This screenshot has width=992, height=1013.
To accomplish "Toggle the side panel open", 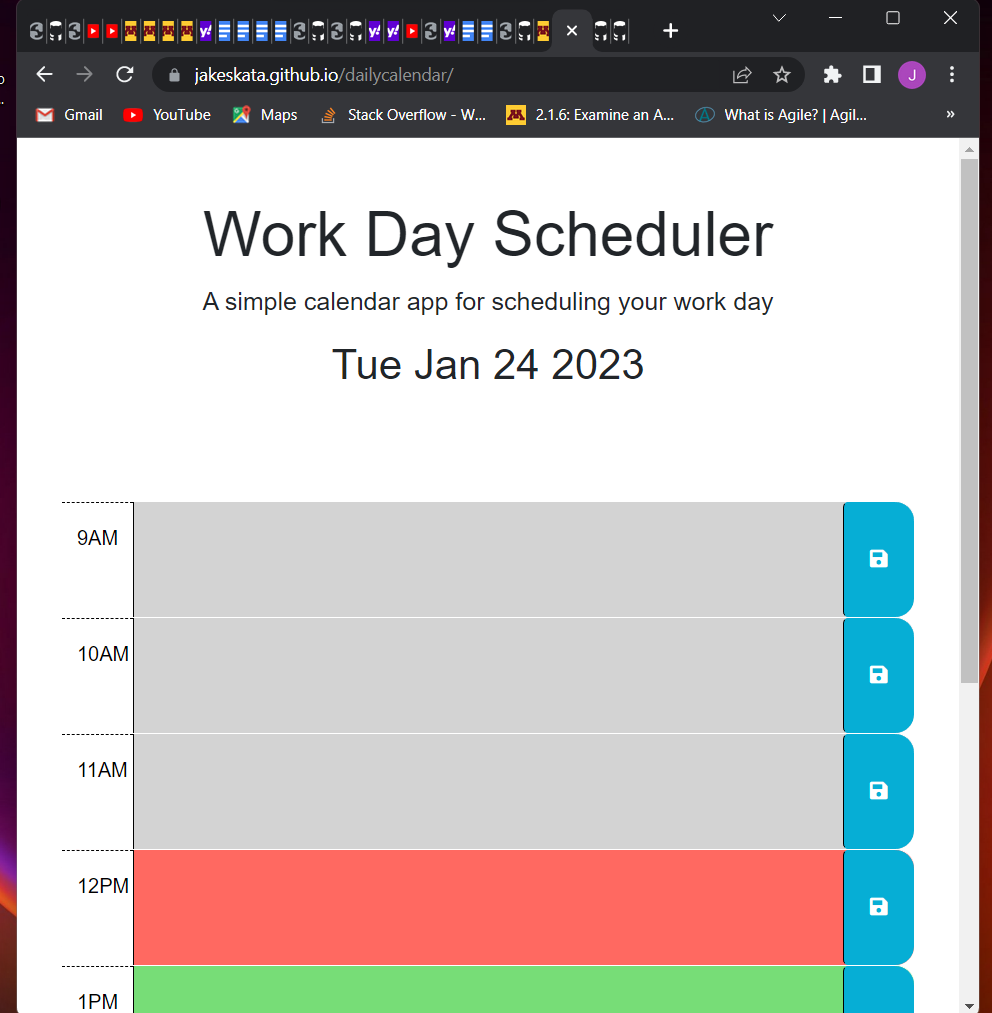I will coord(871,74).
